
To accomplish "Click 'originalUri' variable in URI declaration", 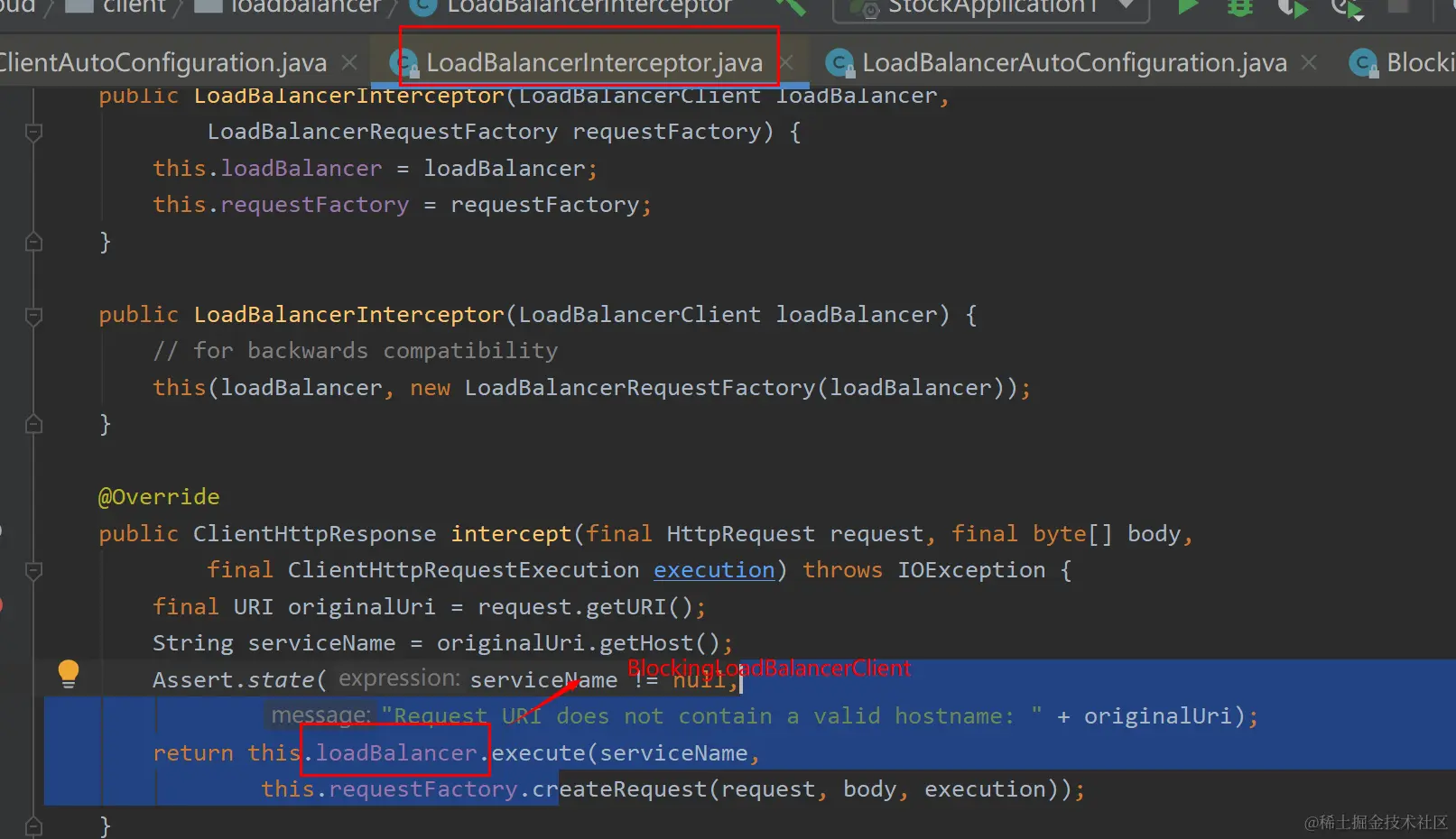I will (x=362, y=607).
